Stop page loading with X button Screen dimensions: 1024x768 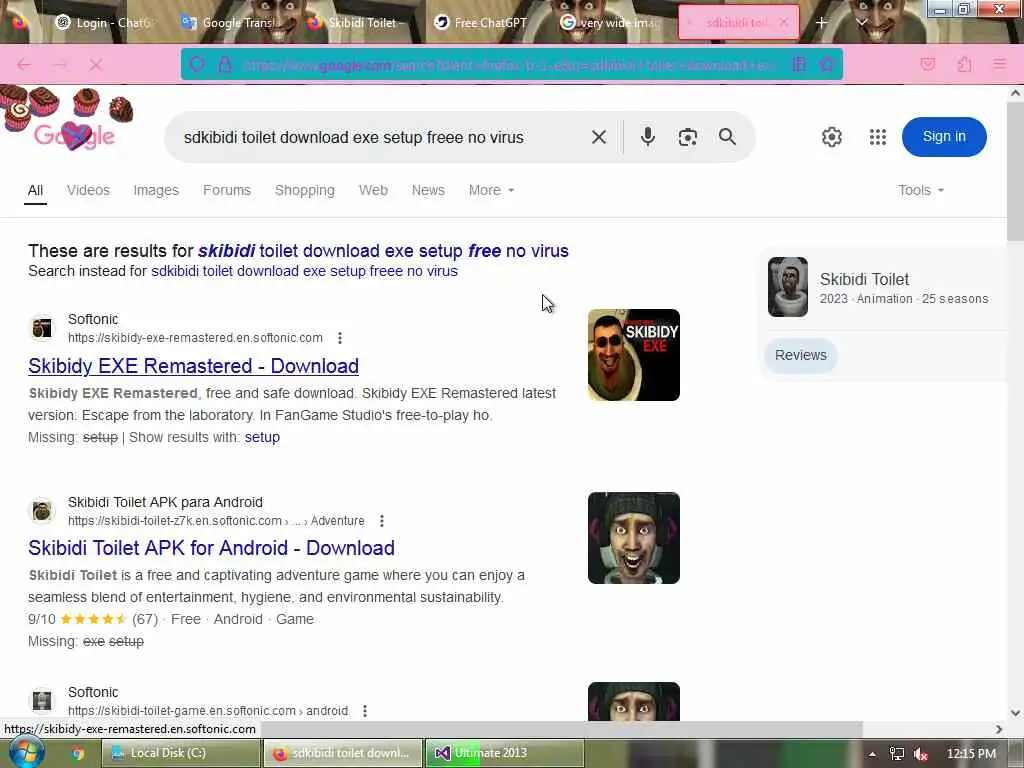pos(96,65)
